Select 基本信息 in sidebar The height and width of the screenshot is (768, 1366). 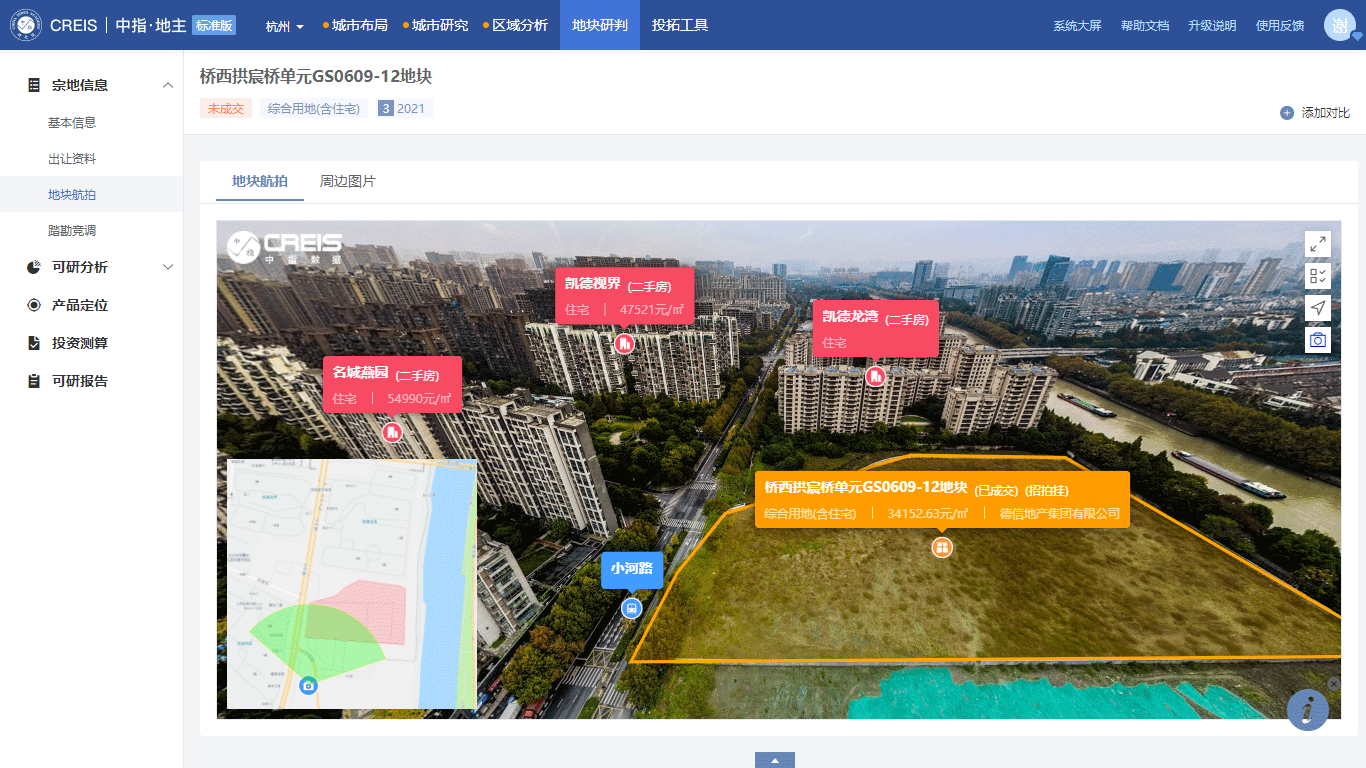(x=72, y=123)
